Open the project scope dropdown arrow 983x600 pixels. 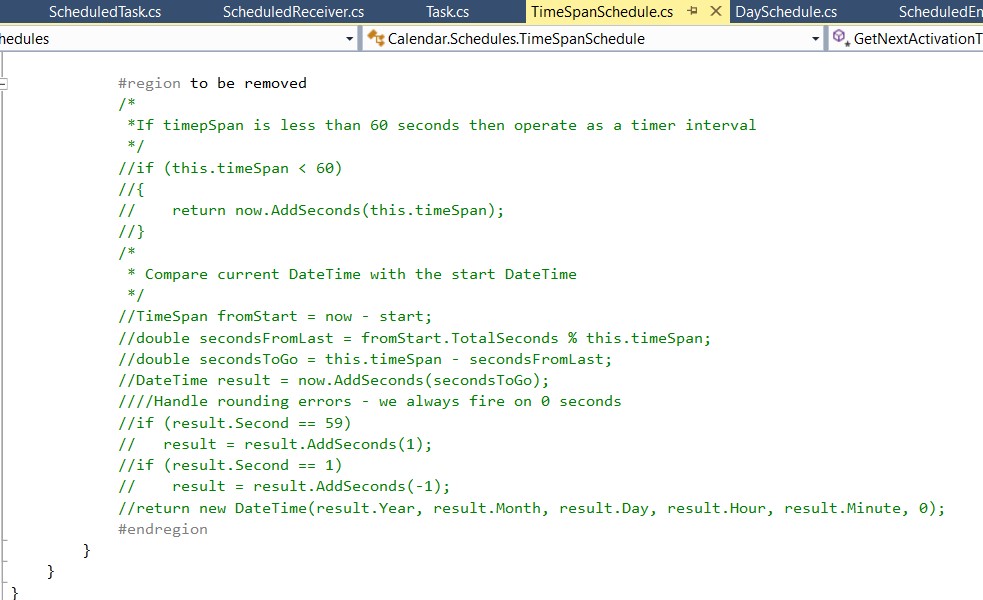[349, 39]
